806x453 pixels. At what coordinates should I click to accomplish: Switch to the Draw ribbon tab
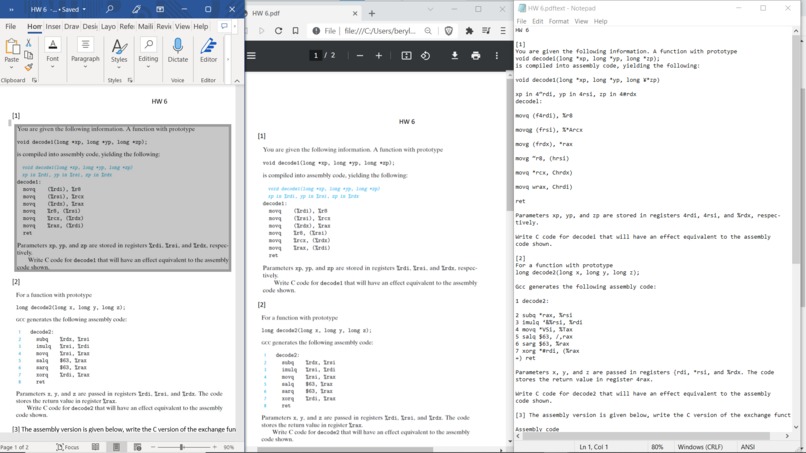tap(71, 26)
